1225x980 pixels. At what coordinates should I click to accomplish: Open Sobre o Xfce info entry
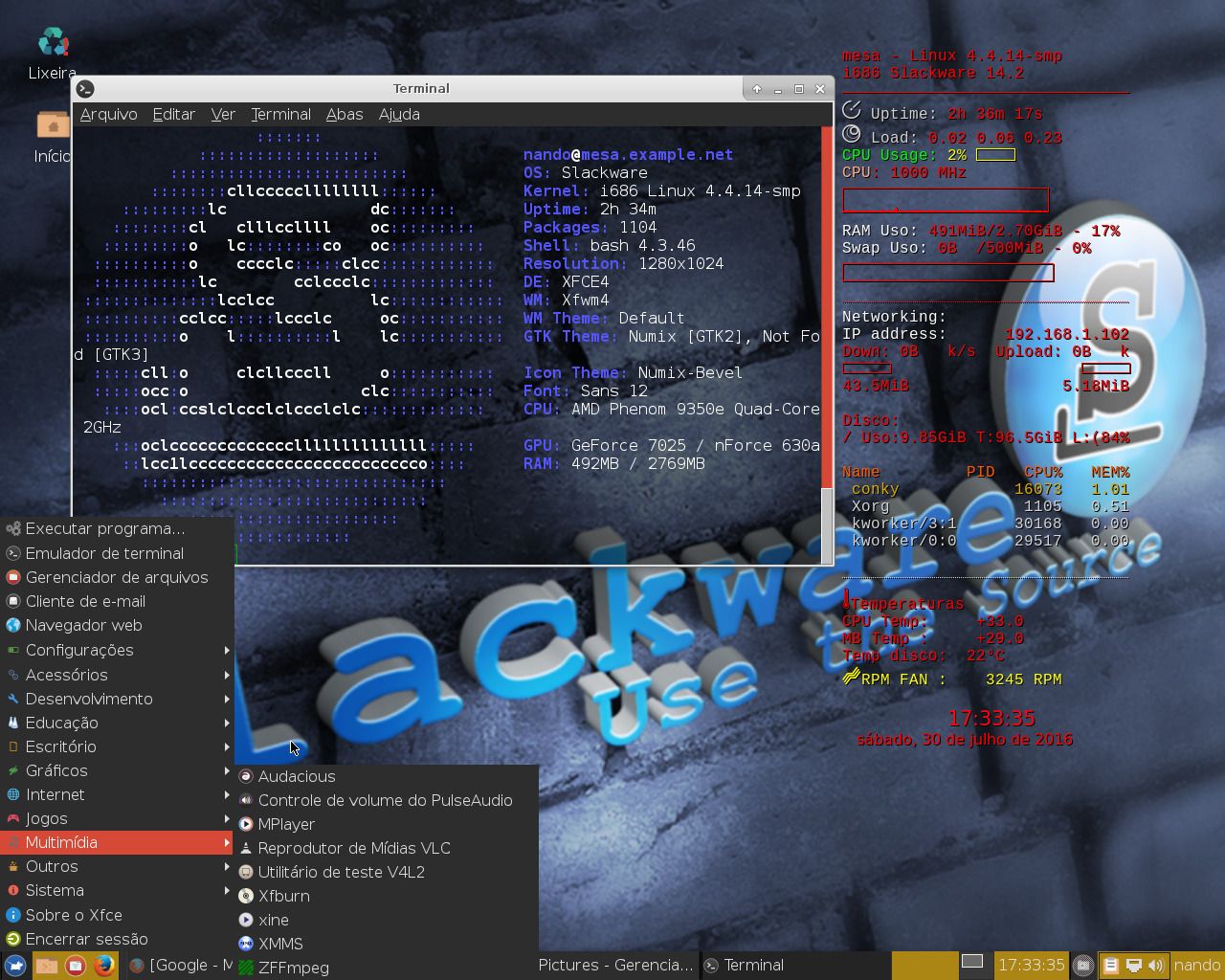point(117,915)
